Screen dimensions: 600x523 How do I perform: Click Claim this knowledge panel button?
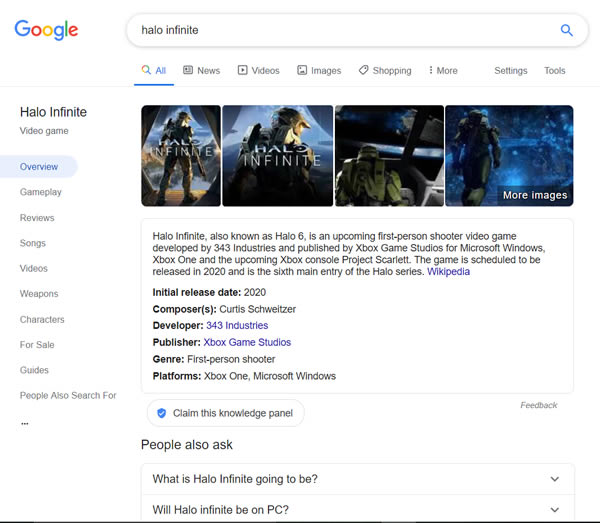(226, 413)
